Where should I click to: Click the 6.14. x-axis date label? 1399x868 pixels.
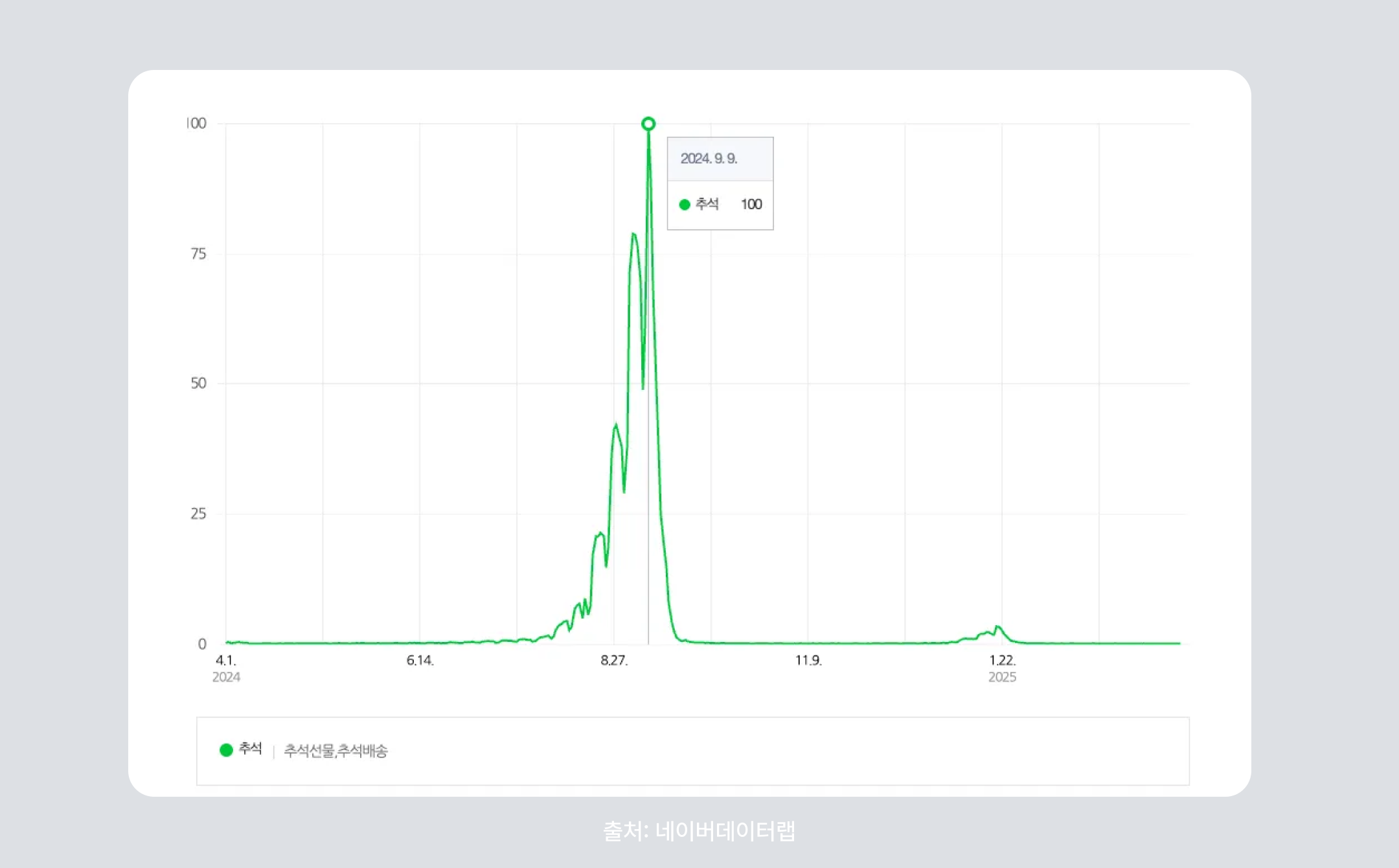420,660
